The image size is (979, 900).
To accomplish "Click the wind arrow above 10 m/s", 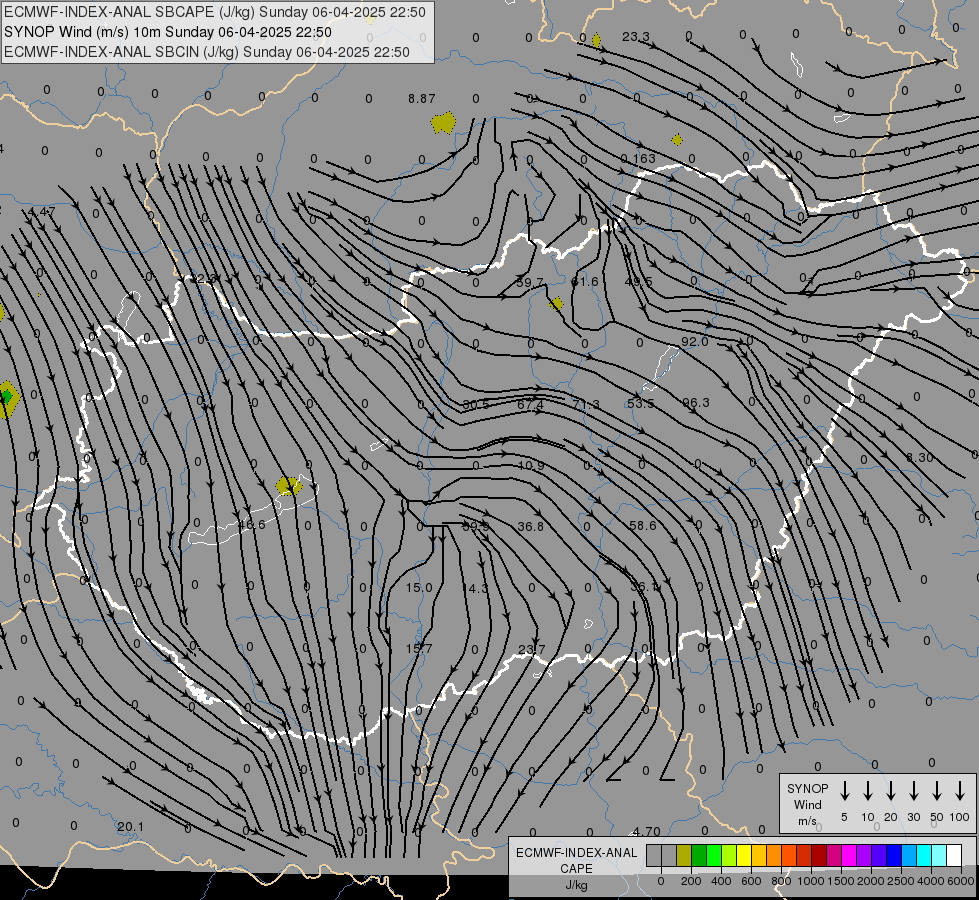I will 867,791.
